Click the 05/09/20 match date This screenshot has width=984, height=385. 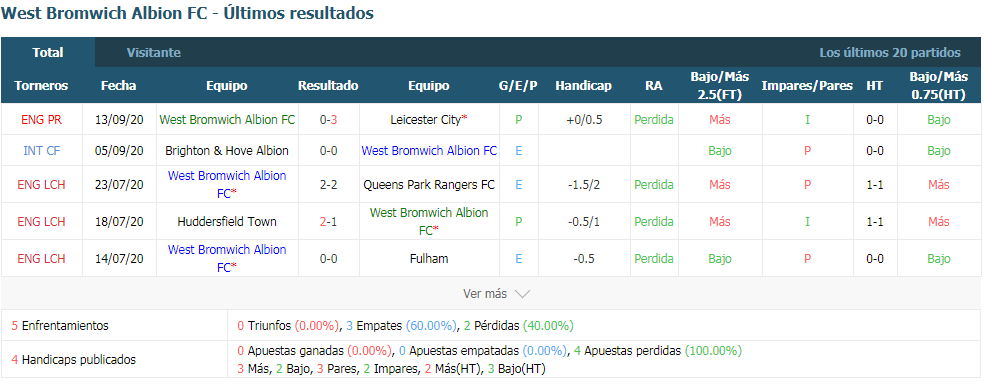119,151
